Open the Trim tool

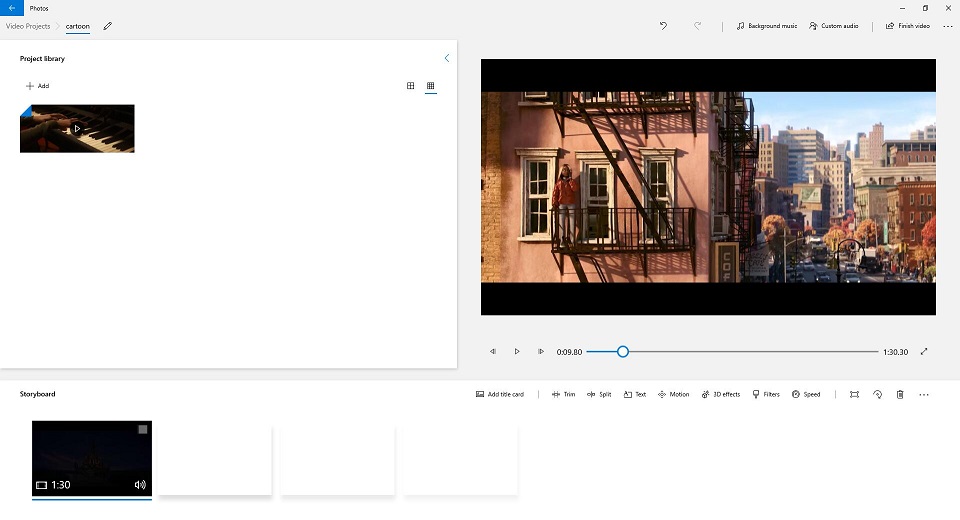(563, 394)
